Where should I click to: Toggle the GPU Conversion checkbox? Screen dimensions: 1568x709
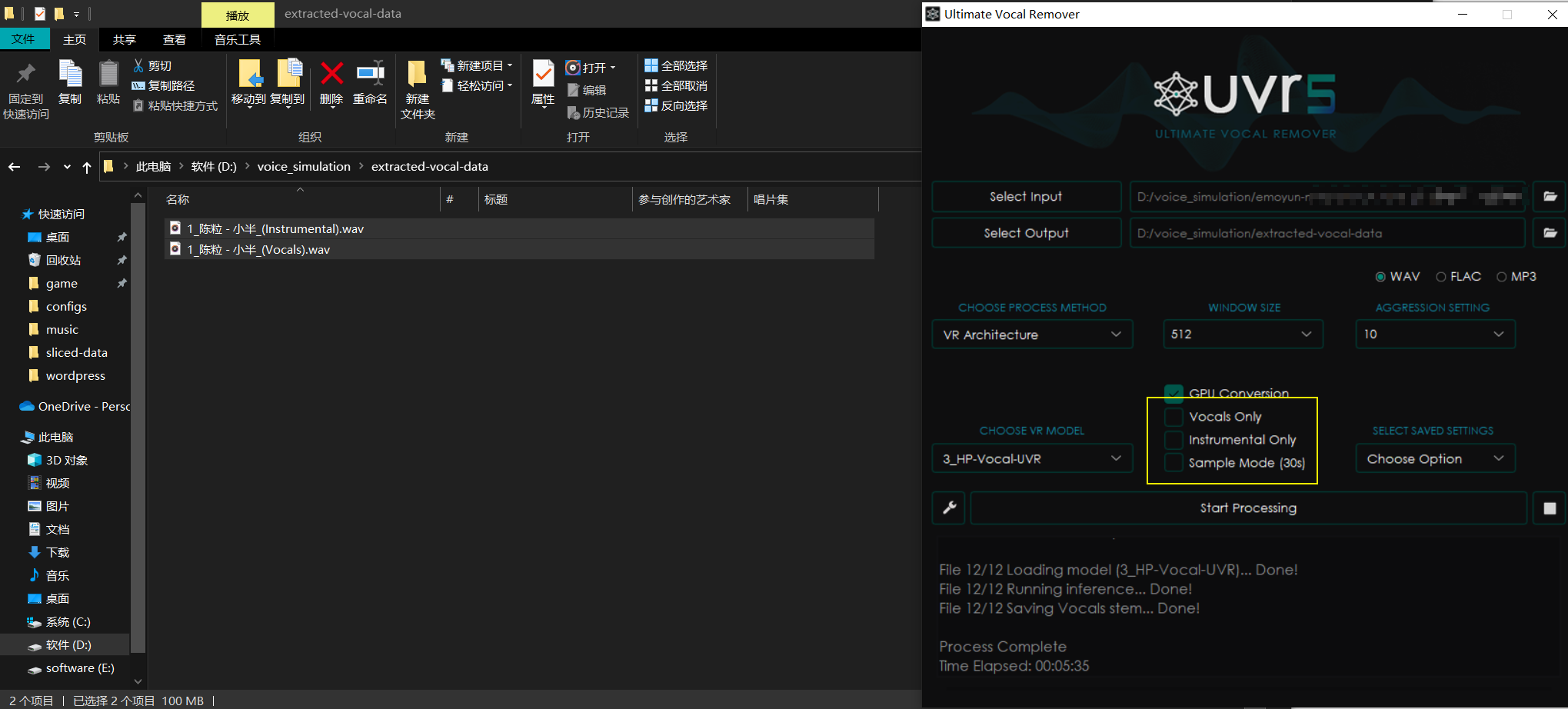pos(1174,393)
